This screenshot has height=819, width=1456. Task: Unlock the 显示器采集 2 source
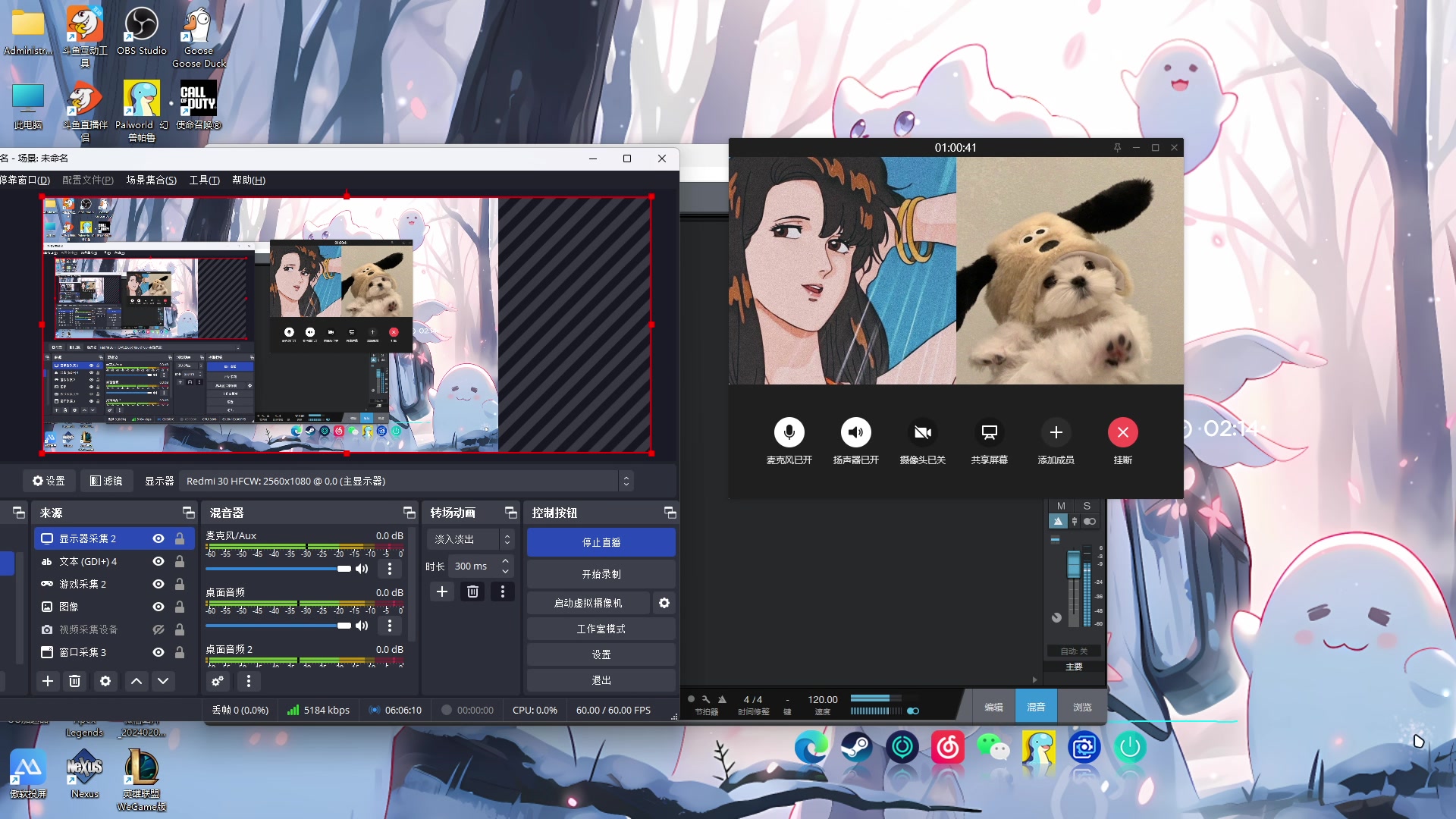pos(180,538)
